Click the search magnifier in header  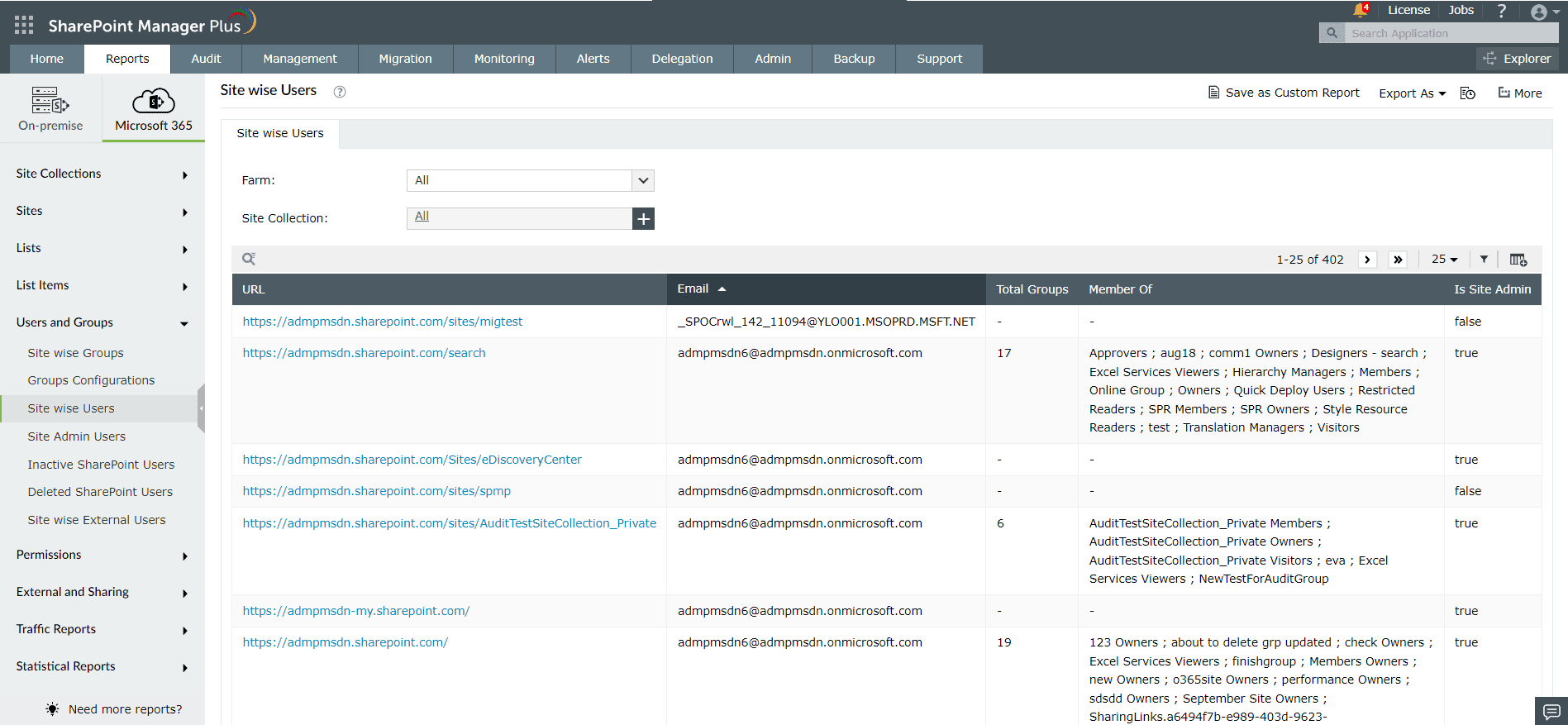tap(1332, 33)
